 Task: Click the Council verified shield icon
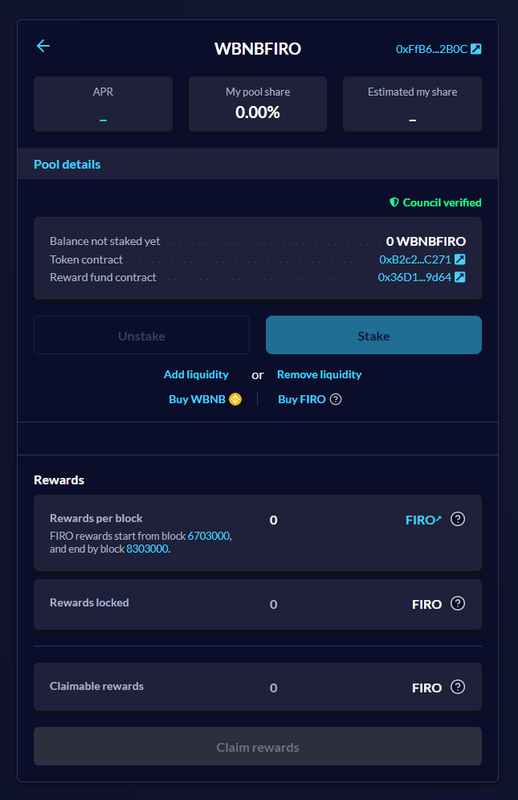coord(394,203)
